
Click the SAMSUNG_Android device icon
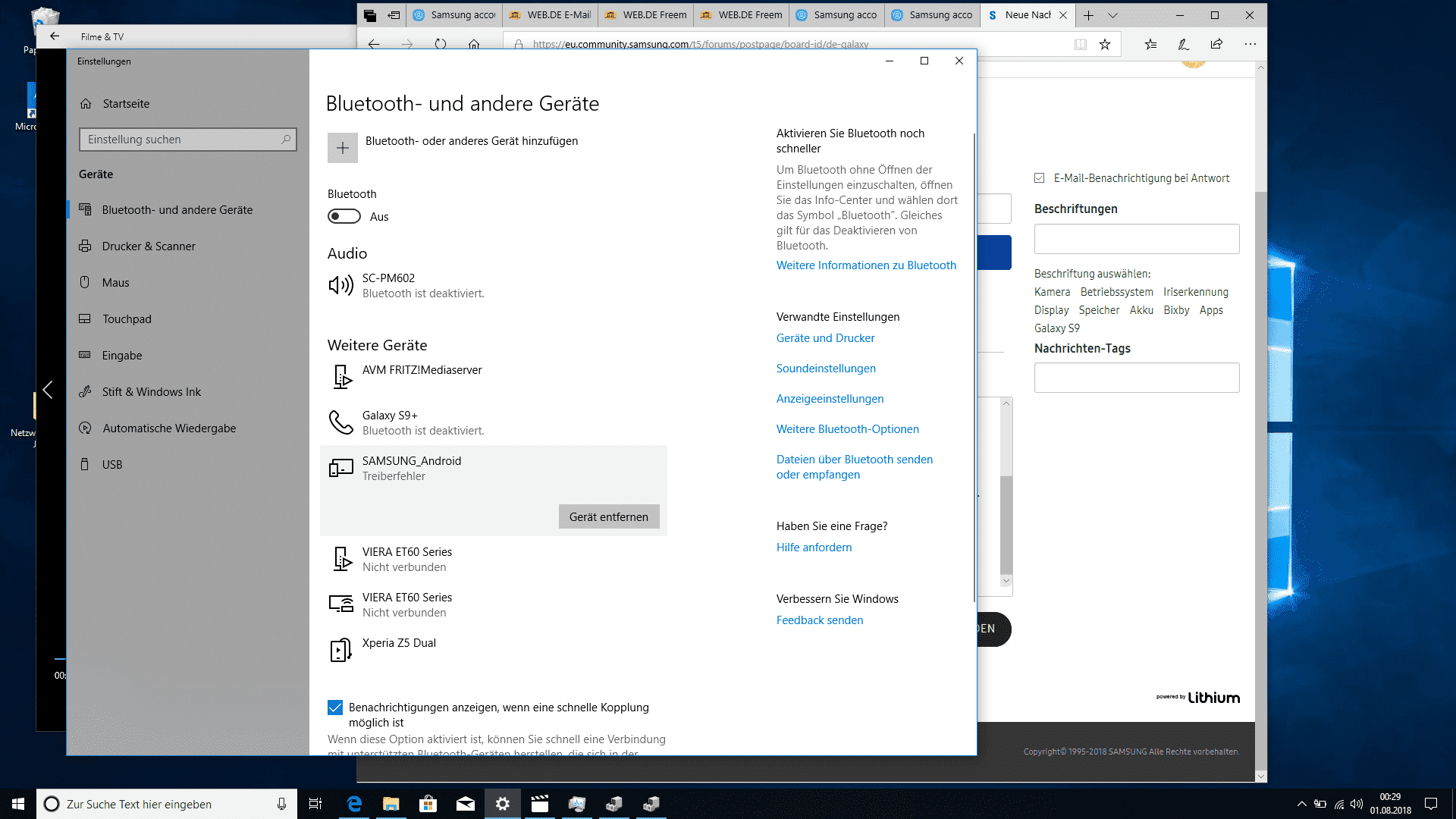click(340, 468)
